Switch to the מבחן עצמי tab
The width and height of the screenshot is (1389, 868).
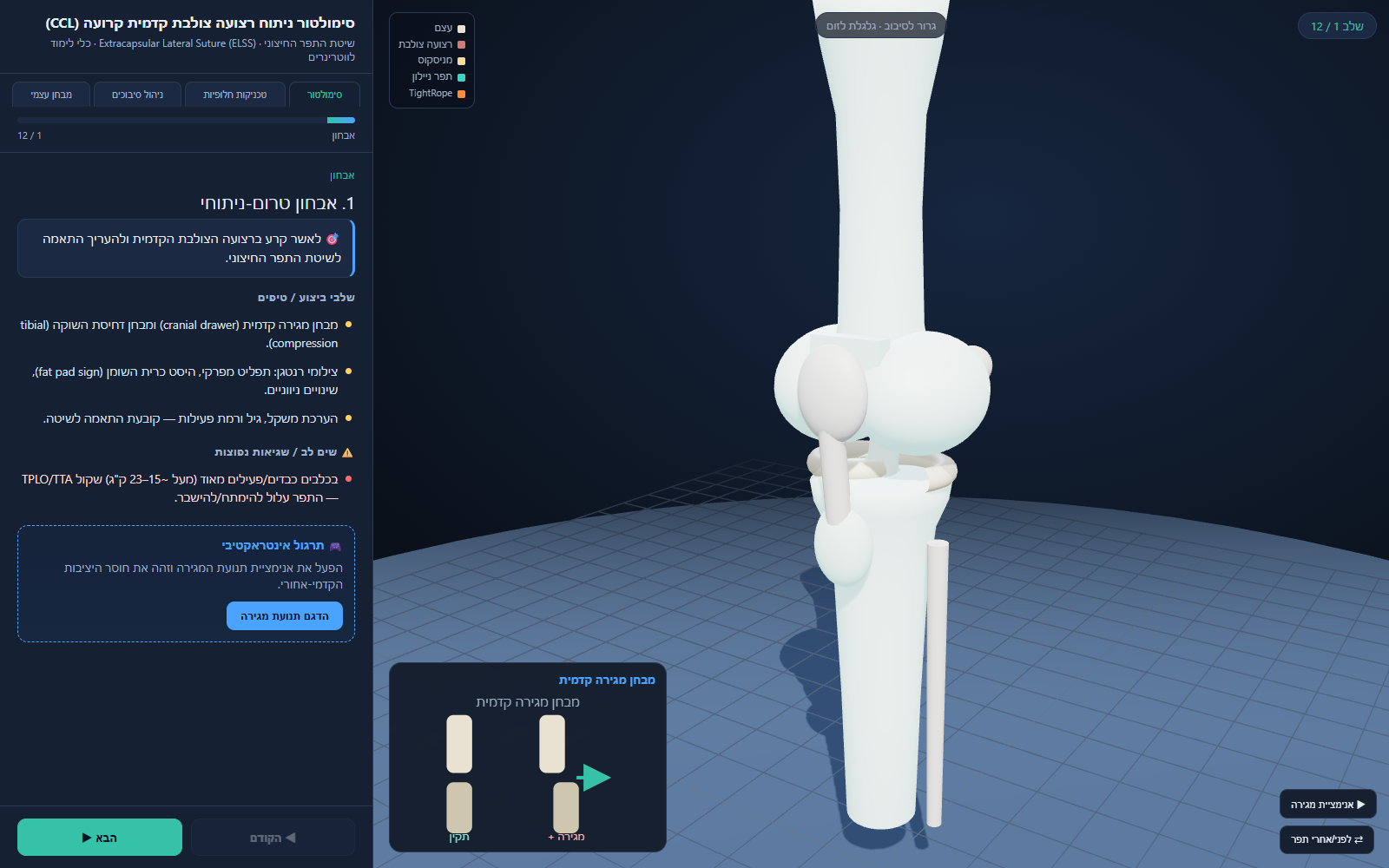pyautogui.click(x=51, y=95)
